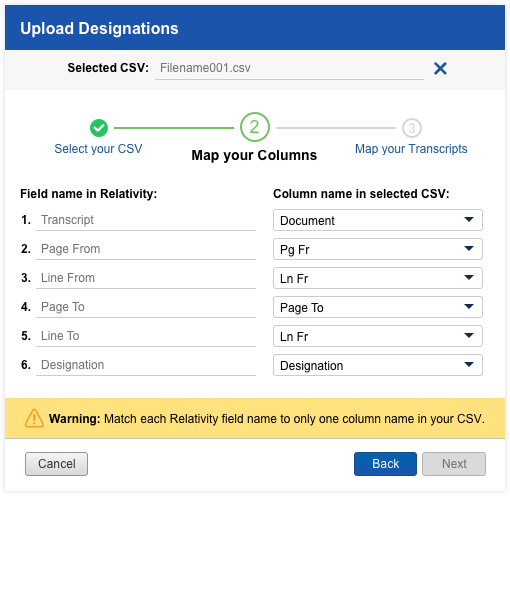Click the Designation field name box
The image size is (510, 610).
[x=146, y=365]
